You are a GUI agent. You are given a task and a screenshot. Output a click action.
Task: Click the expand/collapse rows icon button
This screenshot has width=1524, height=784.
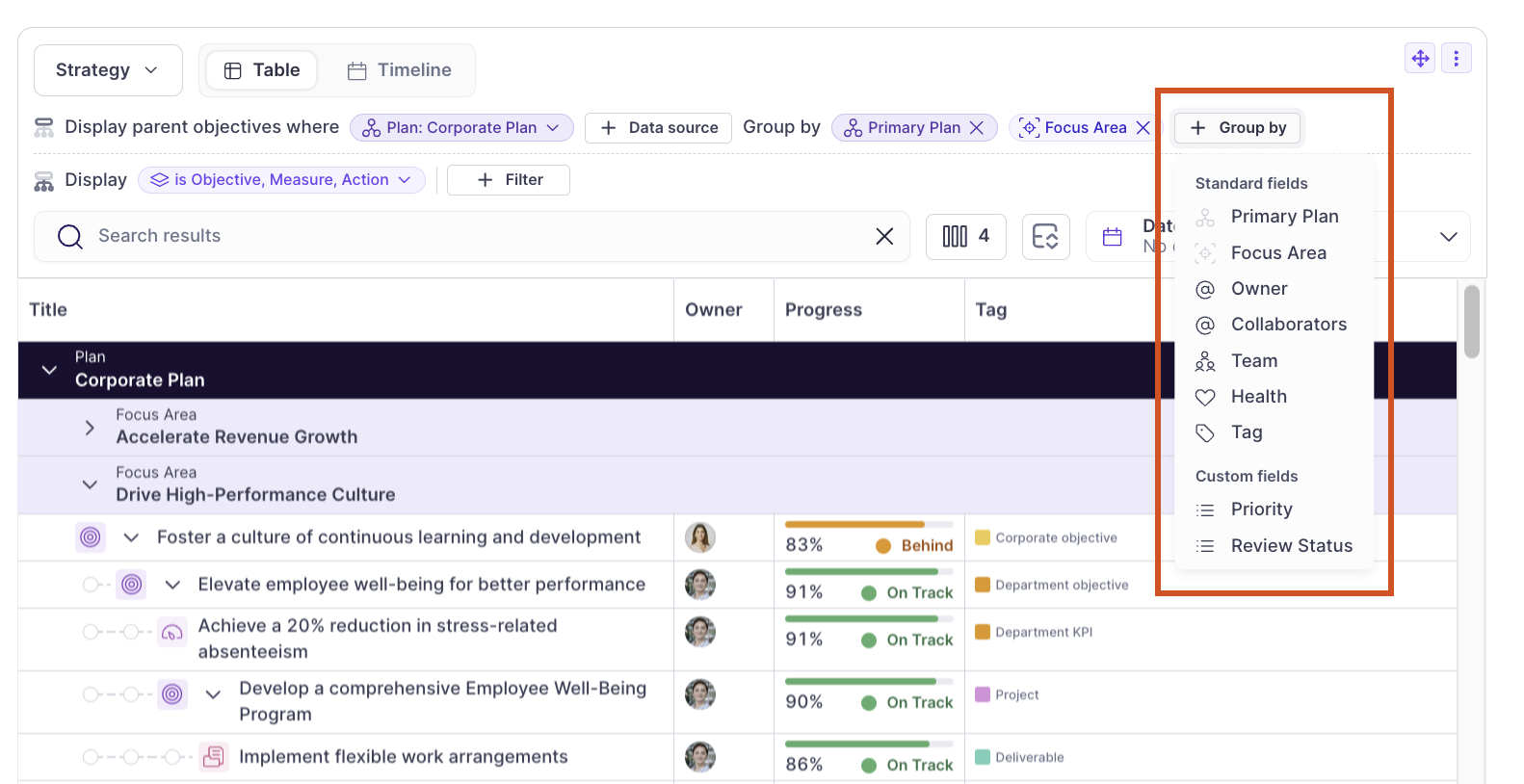coord(1045,236)
